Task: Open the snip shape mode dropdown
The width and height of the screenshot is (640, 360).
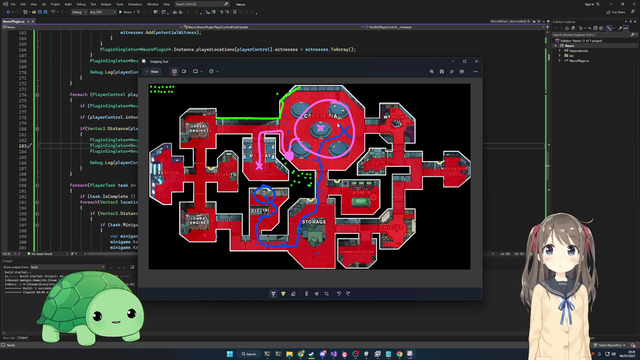Action: 198,71
